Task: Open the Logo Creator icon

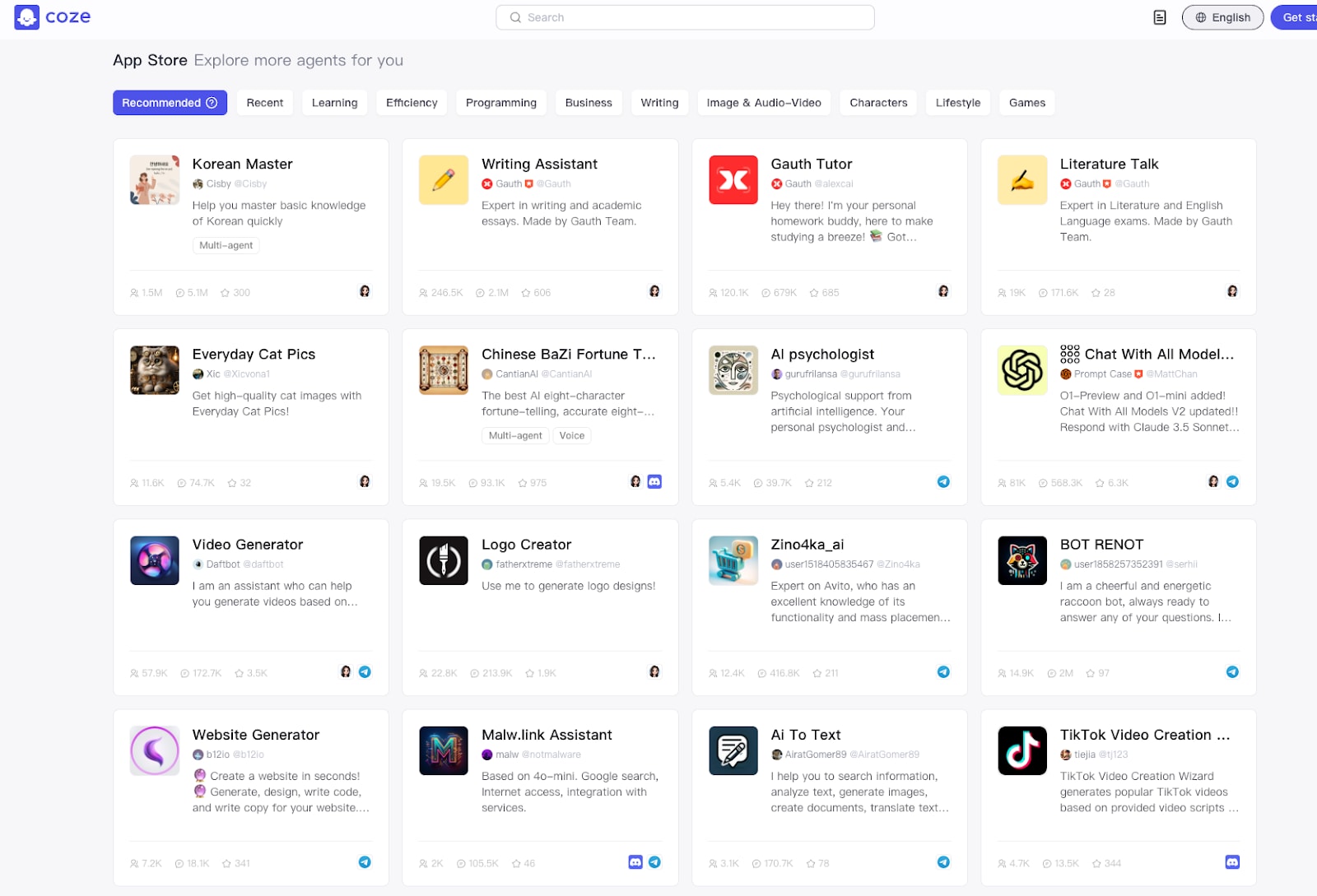Action: (x=443, y=560)
